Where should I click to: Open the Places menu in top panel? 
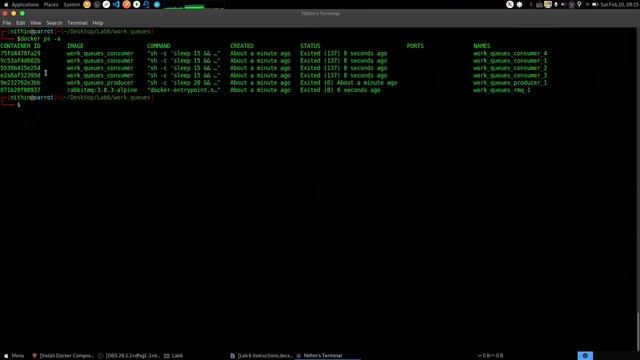point(51,4)
